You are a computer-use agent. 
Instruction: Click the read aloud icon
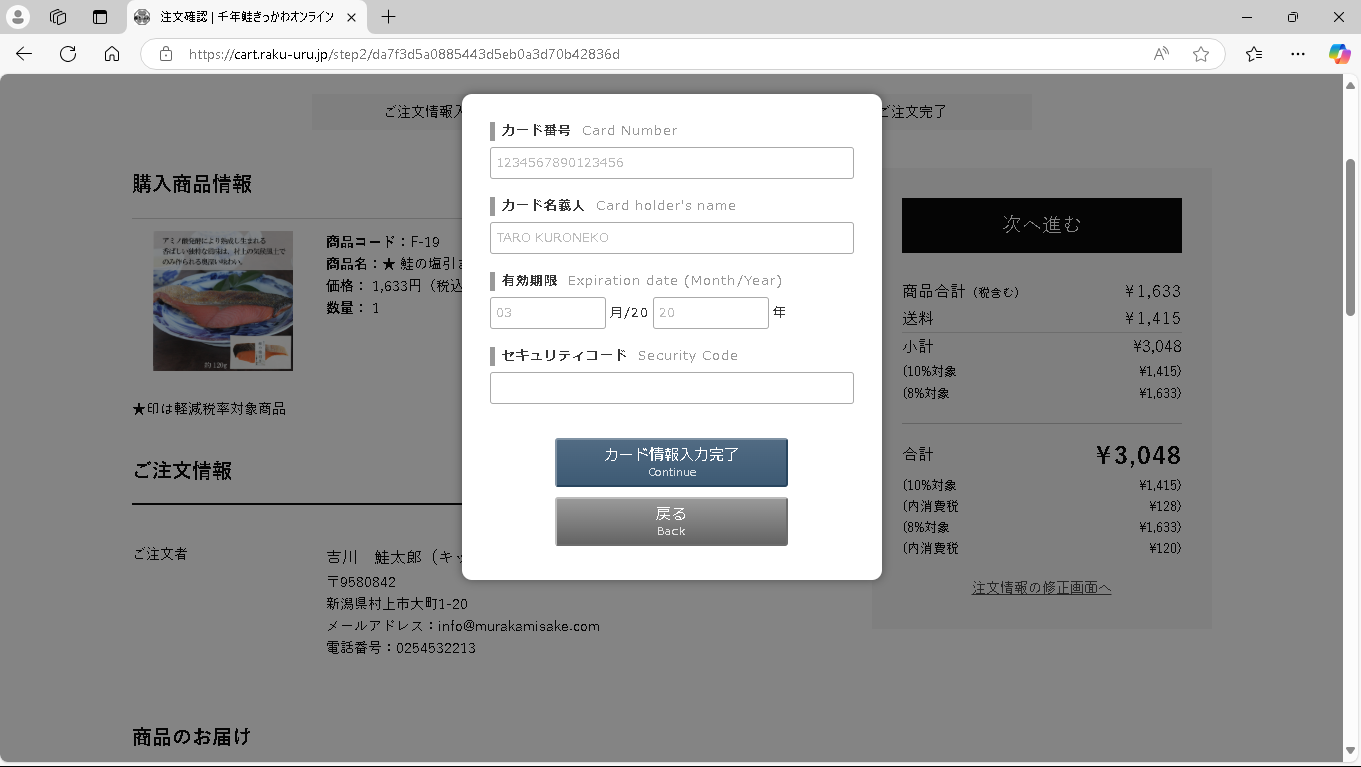(x=1161, y=54)
